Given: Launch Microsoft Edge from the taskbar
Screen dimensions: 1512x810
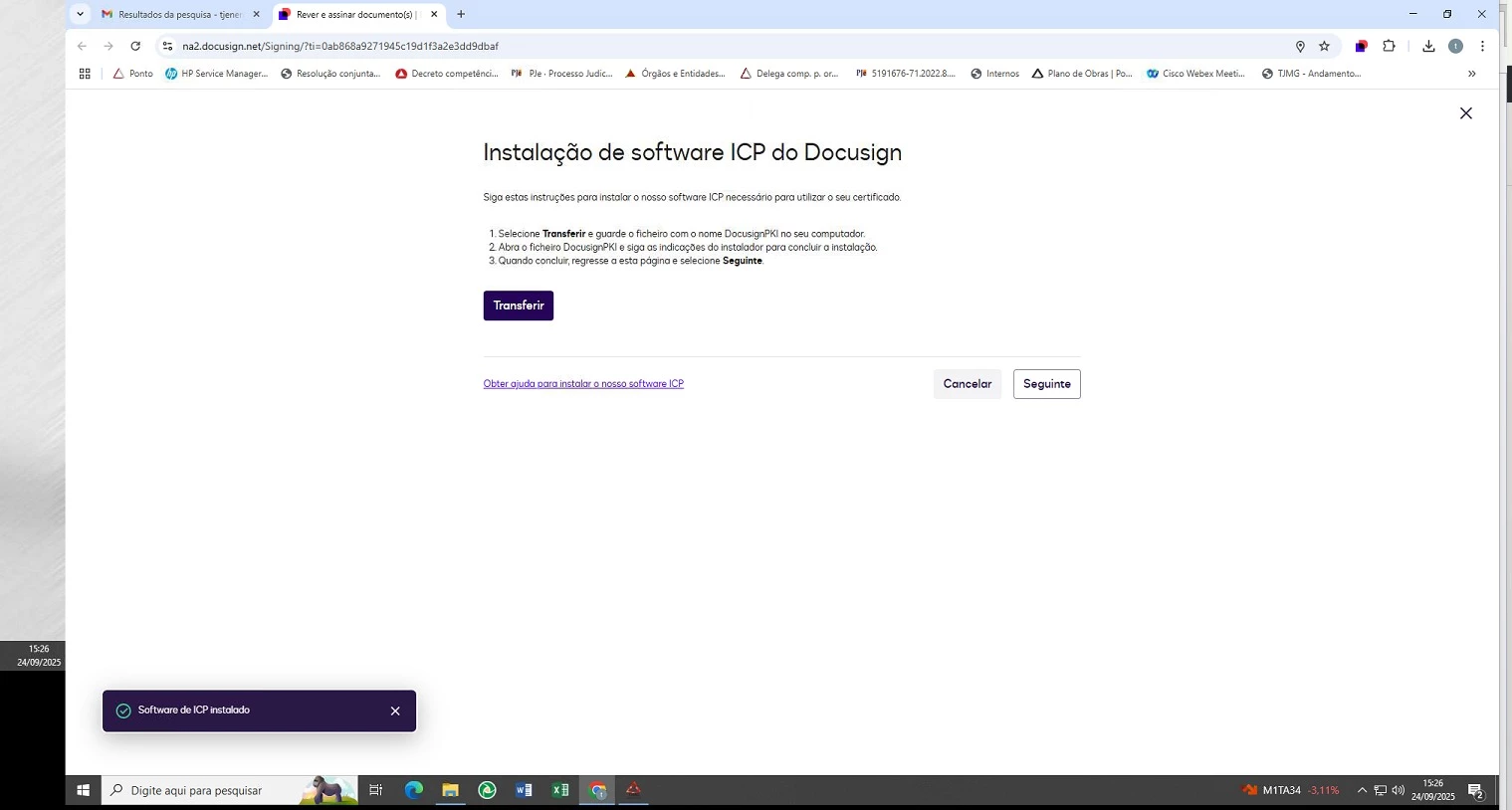Looking at the screenshot, I should pos(414,790).
